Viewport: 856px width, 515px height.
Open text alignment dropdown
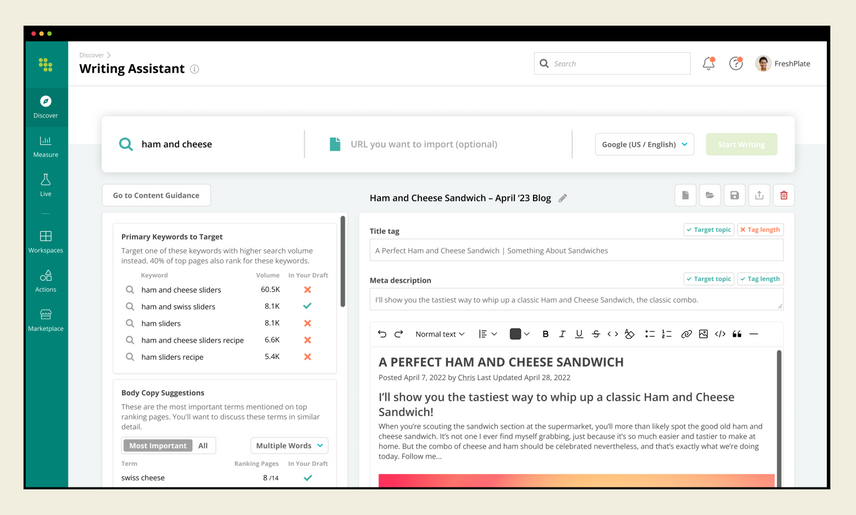point(488,334)
